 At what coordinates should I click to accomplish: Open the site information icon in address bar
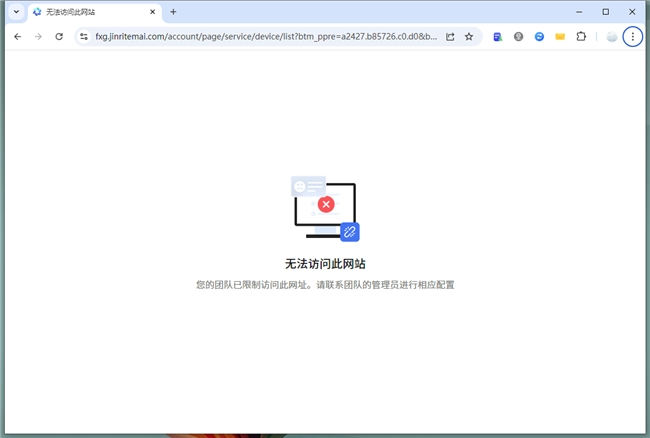tap(84, 36)
